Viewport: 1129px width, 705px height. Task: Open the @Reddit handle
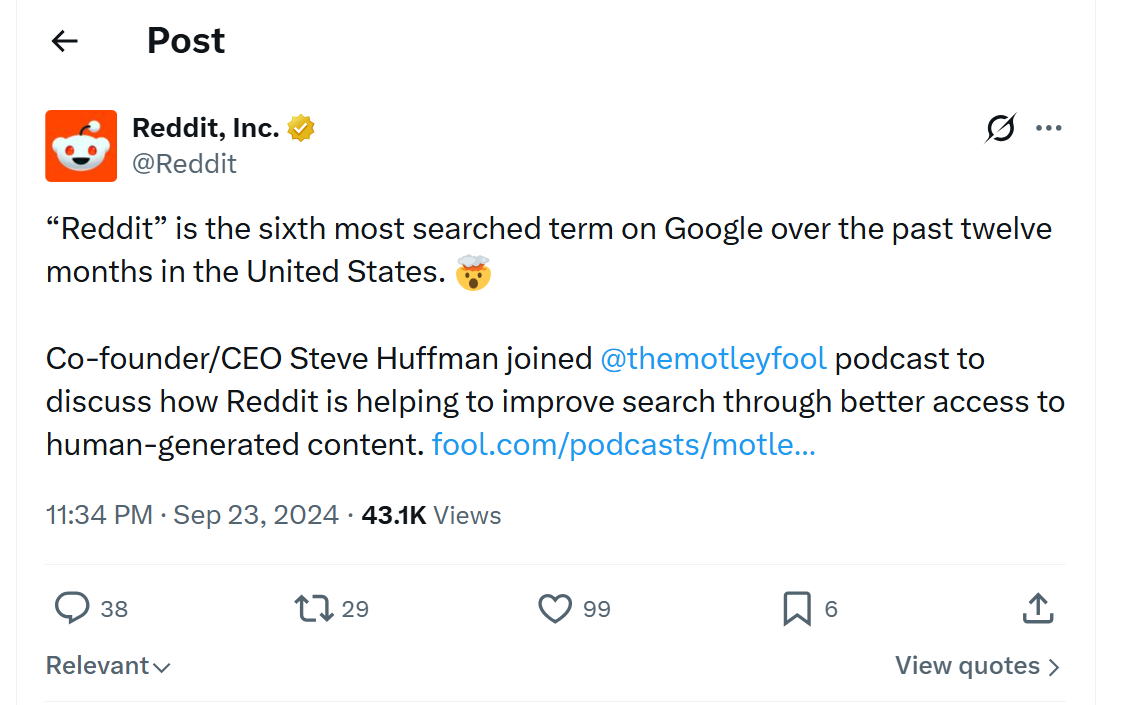(x=184, y=164)
